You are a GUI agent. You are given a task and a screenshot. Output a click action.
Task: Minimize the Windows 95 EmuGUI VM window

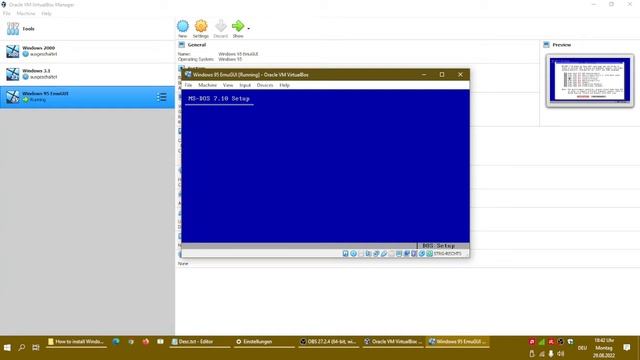424,74
